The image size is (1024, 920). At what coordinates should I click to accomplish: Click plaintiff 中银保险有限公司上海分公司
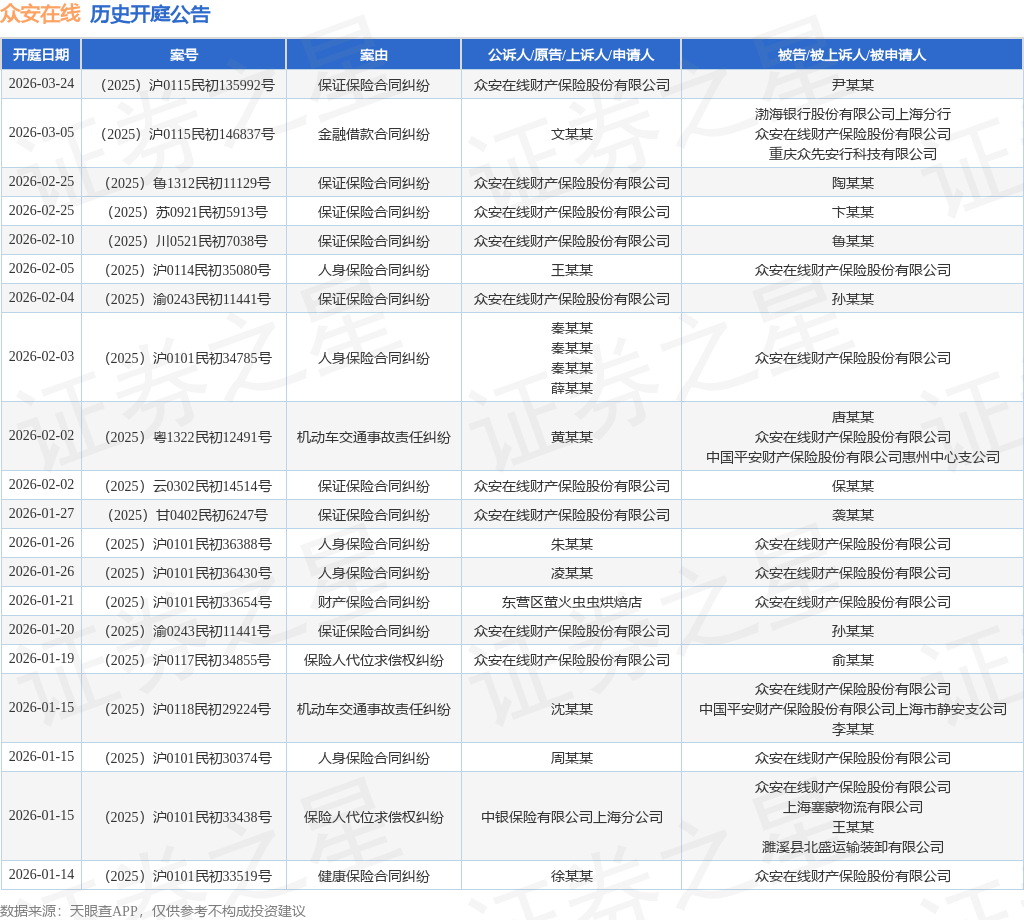point(571,817)
